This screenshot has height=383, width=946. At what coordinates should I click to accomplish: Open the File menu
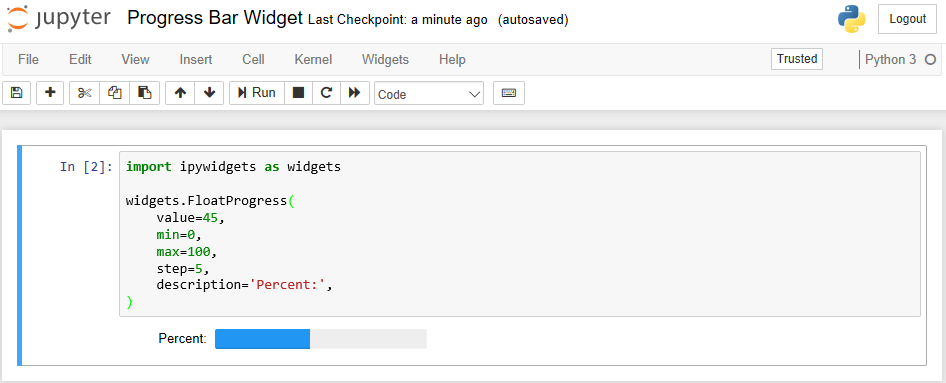[28, 60]
